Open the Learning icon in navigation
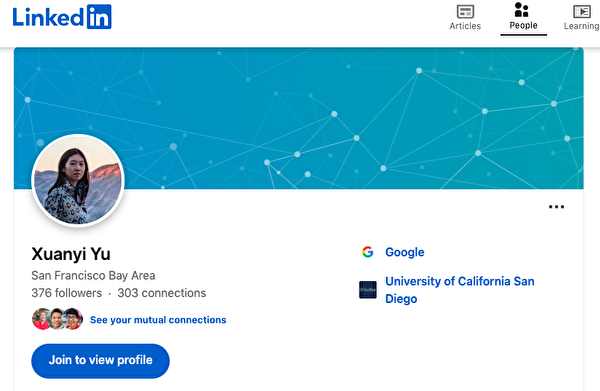This screenshot has width=600, height=391. point(582,11)
